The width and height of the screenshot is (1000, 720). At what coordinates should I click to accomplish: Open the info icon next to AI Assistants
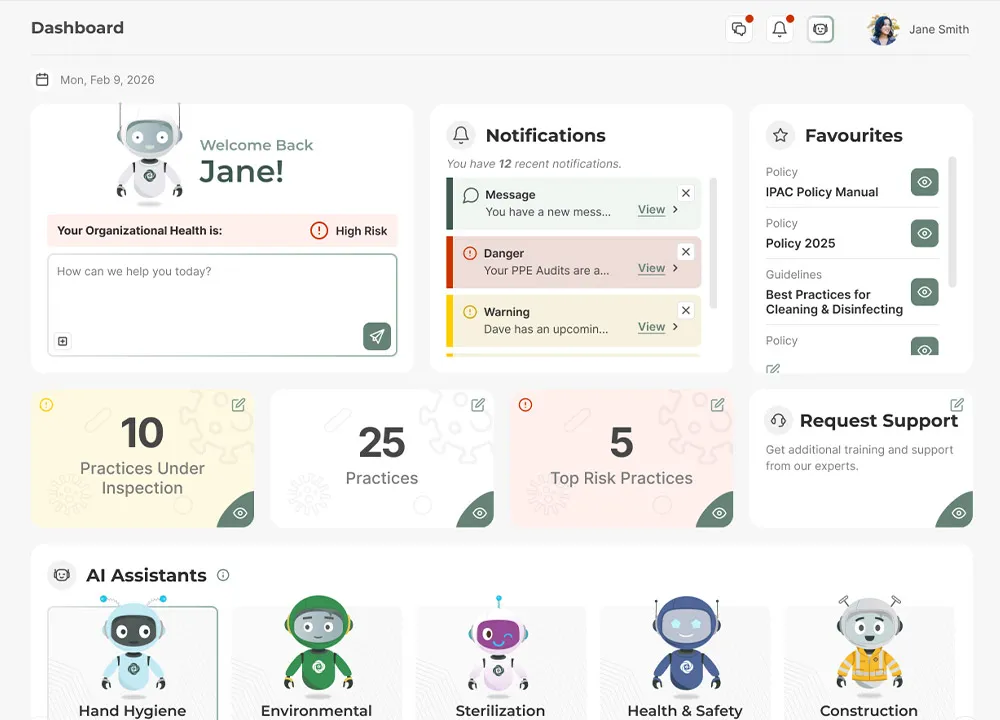(223, 575)
